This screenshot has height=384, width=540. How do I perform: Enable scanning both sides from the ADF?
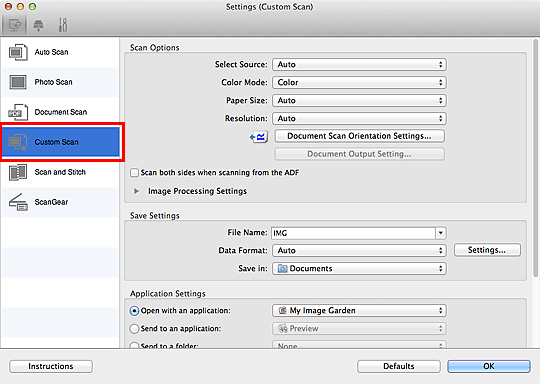[x=134, y=173]
